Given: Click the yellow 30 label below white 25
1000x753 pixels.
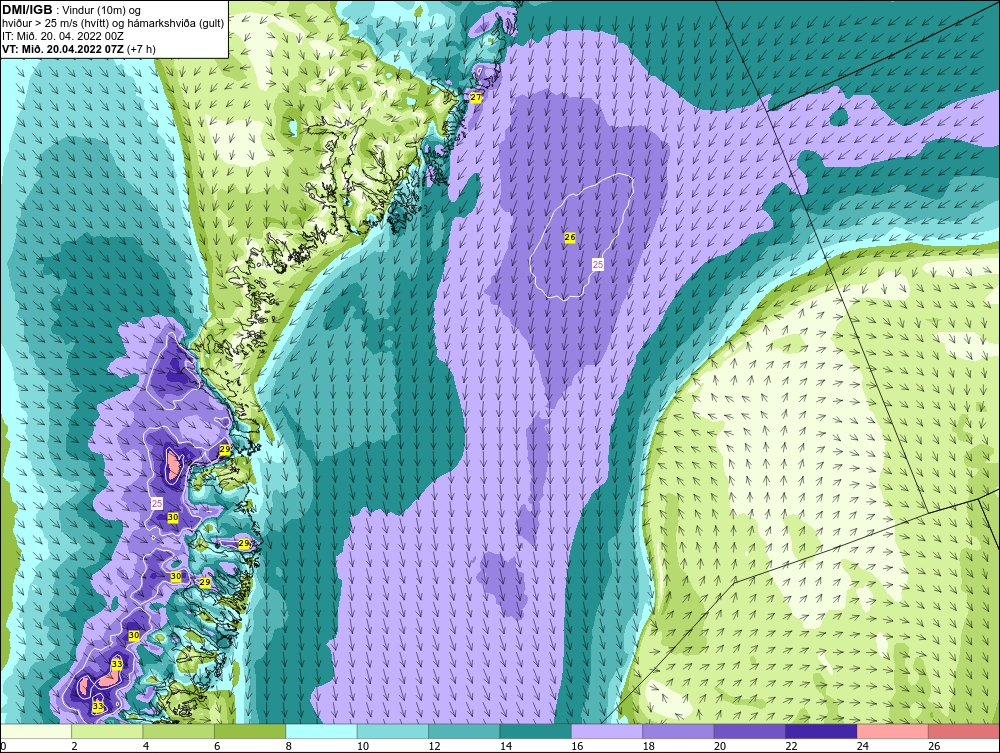Looking at the screenshot, I should click(173, 518).
